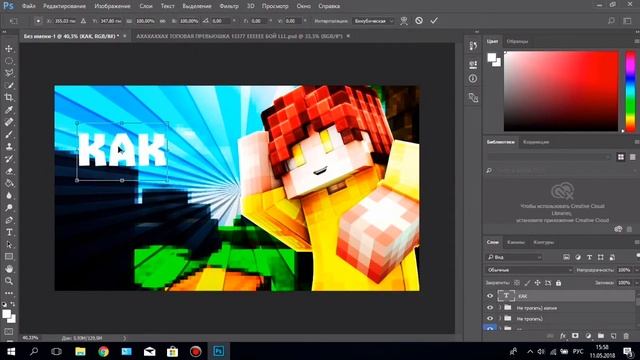Open the Фильтр menu

coord(229,6)
